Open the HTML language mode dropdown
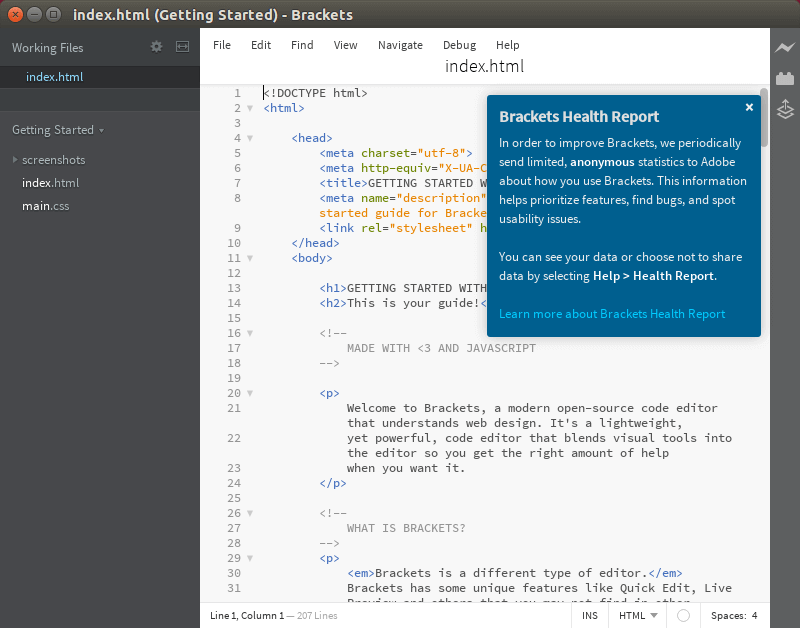This screenshot has height=628, width=800. click(637, 616)
